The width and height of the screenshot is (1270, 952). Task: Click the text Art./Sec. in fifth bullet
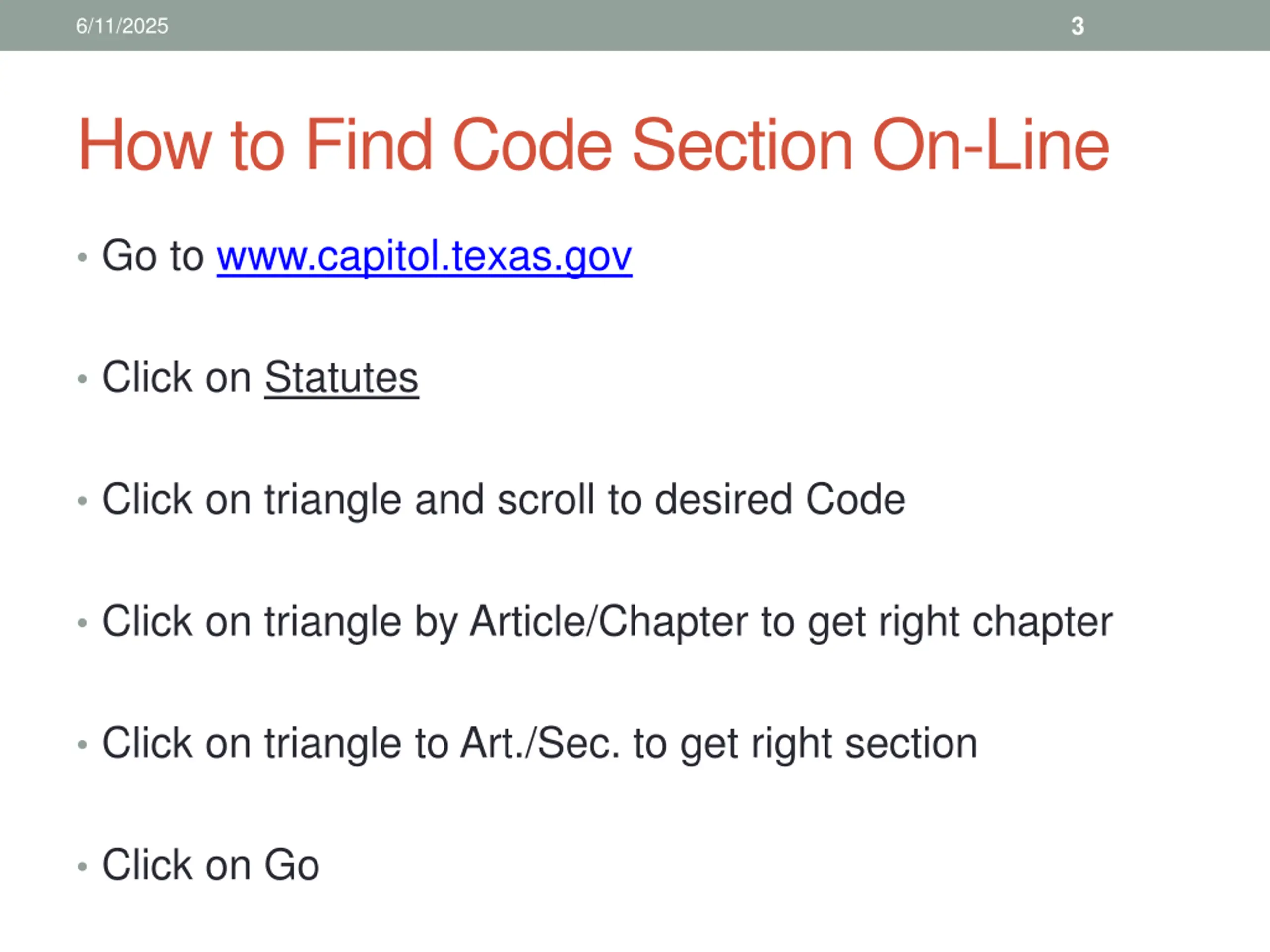click(x=540, y=743)
